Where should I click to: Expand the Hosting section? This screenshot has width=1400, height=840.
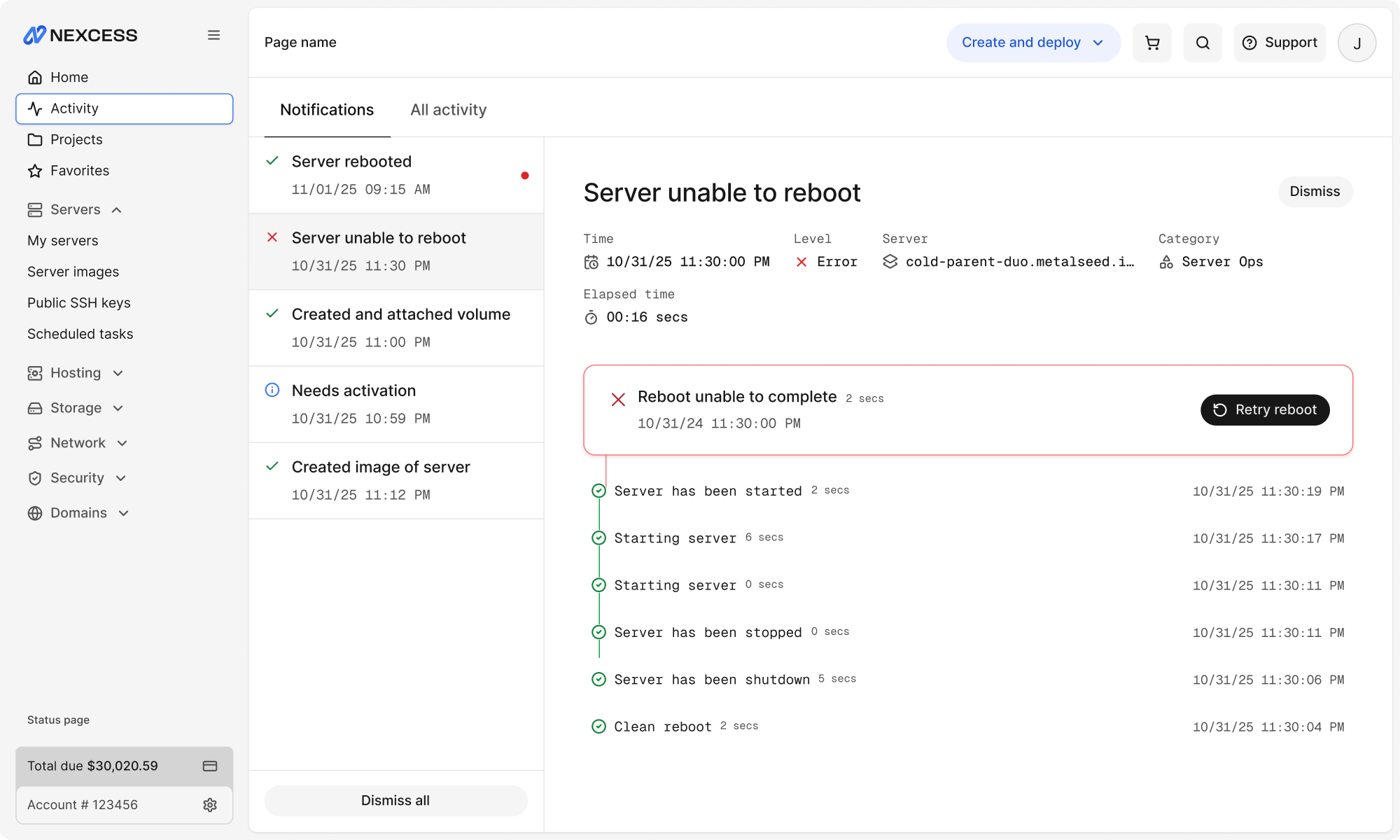coord(76,373)
